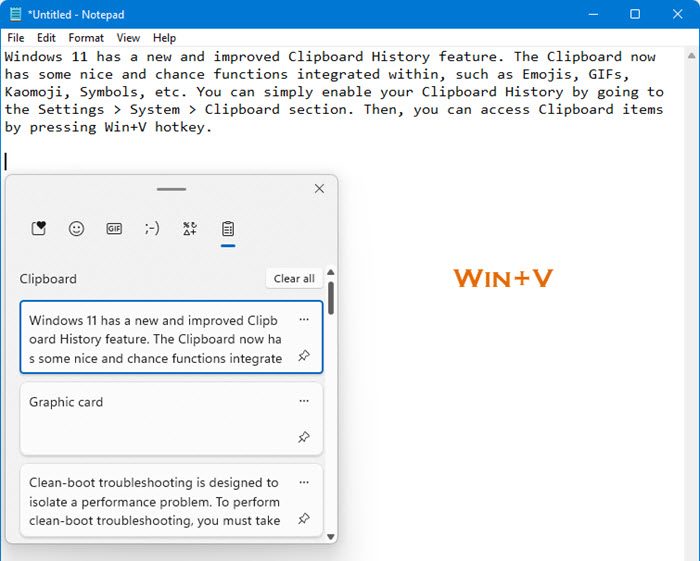Select the Clipboard history tab icon

(x=228, y=229)
